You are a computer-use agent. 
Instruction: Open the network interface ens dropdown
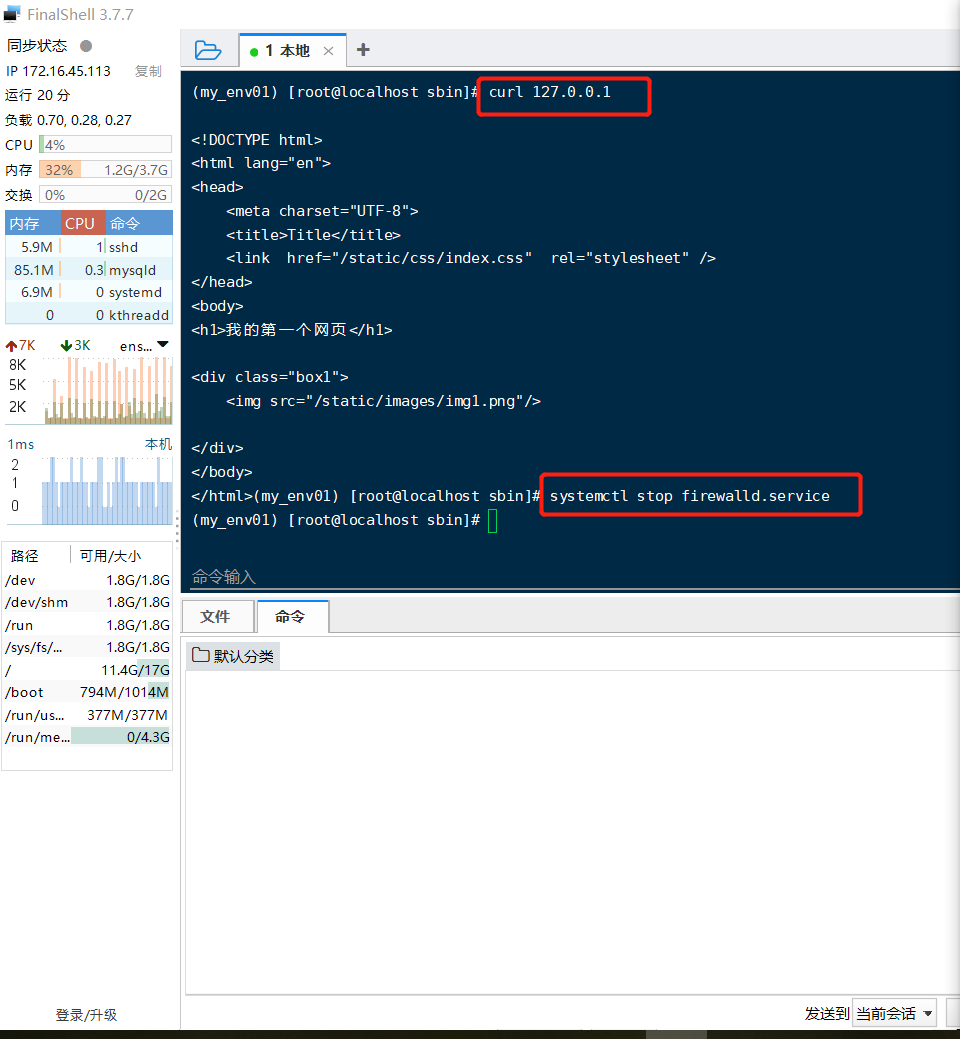point(144,345)
